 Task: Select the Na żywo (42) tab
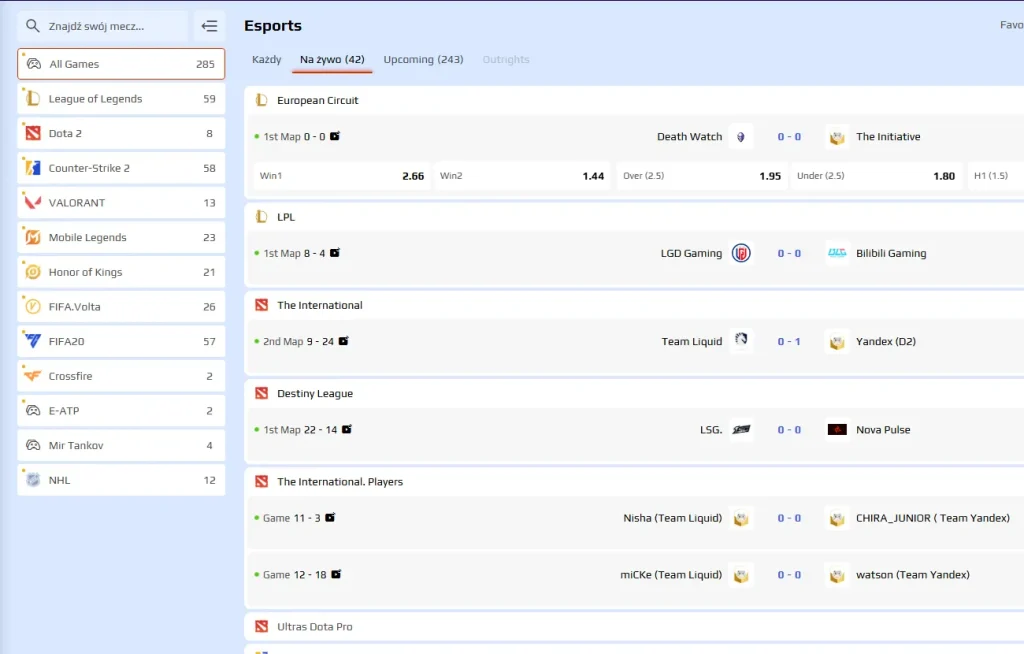[332, 59]
